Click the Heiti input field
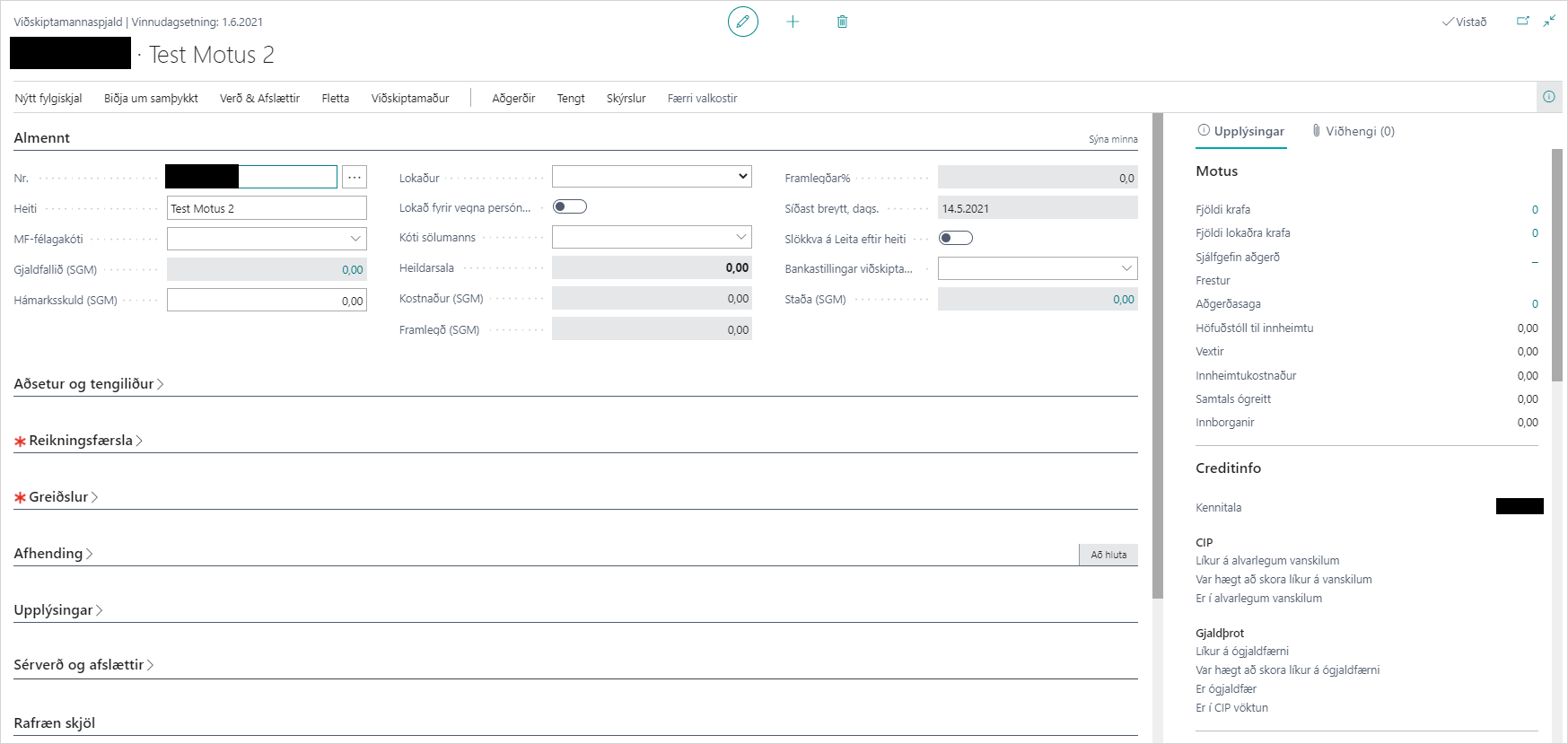 [x=267, y=208]
